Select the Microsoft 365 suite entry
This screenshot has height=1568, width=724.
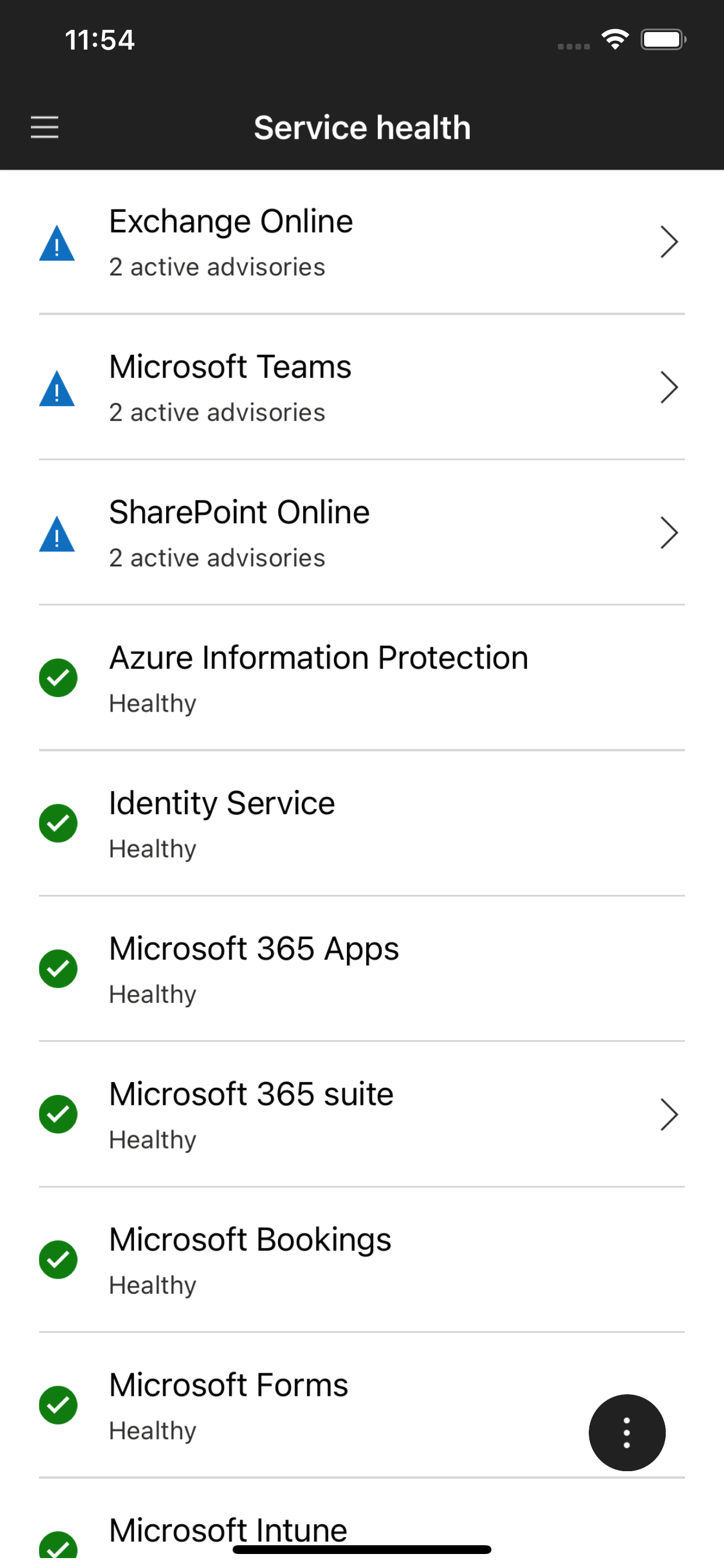click(362, 1115)
